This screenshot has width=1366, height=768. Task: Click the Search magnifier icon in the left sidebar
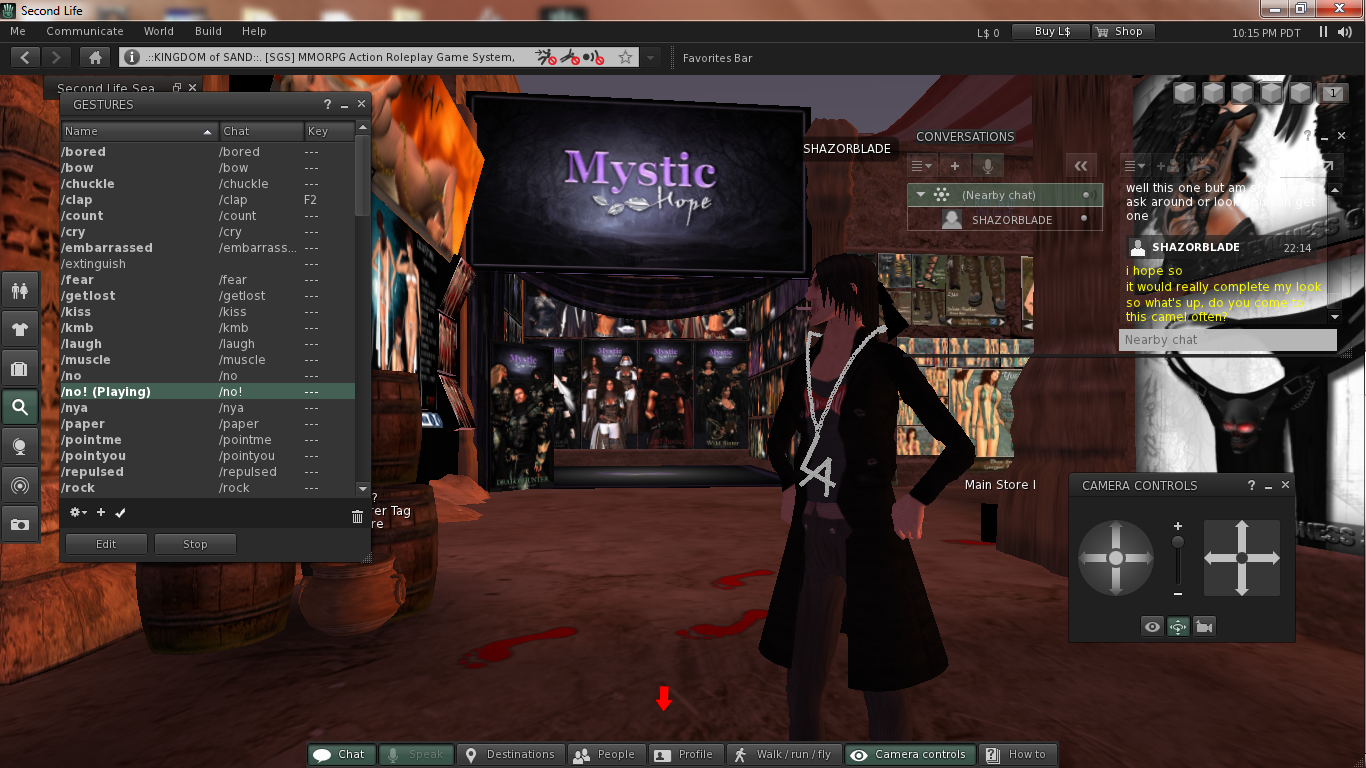pyautogui.click(x=19, y=407)
